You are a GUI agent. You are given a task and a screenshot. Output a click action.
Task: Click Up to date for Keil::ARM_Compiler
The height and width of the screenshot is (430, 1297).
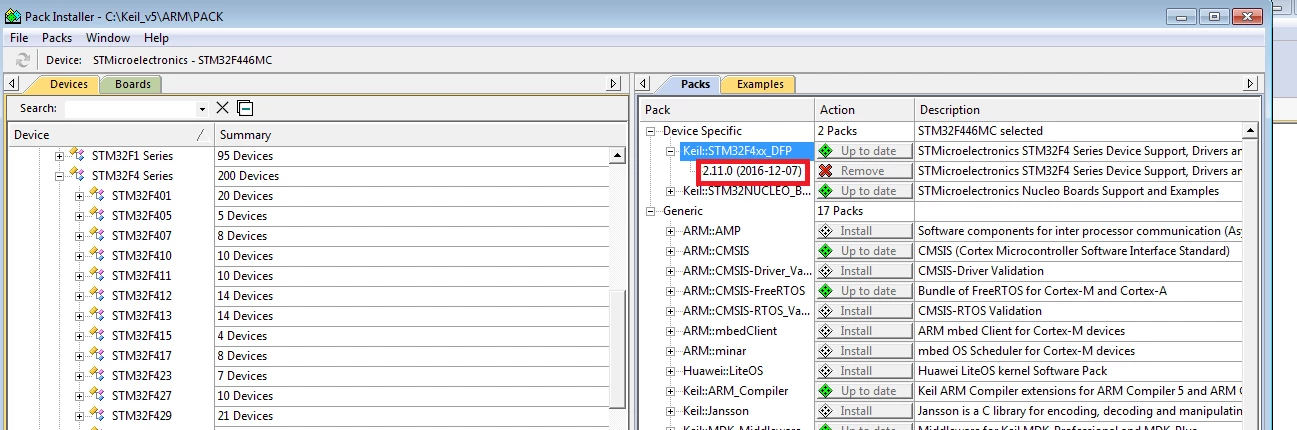pyautogui.click(x=864, y=391)
